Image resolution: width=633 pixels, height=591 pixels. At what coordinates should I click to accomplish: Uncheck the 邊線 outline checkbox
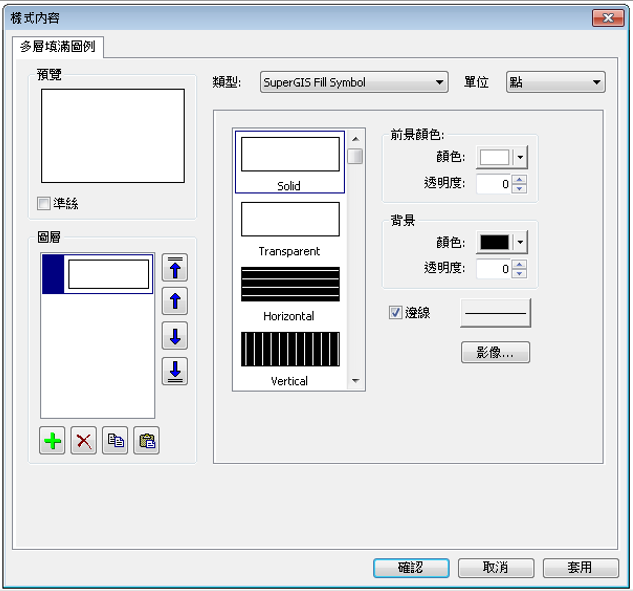pyautogui.click(x=395, y=312)
